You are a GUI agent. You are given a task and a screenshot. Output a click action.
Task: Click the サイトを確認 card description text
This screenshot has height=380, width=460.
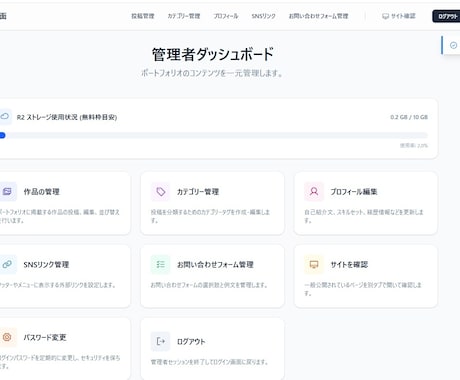[x=363, y=289]
